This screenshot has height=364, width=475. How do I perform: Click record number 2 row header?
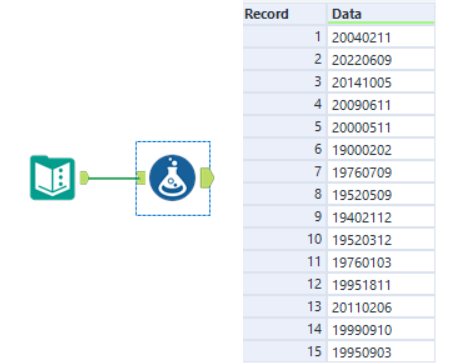284,59
